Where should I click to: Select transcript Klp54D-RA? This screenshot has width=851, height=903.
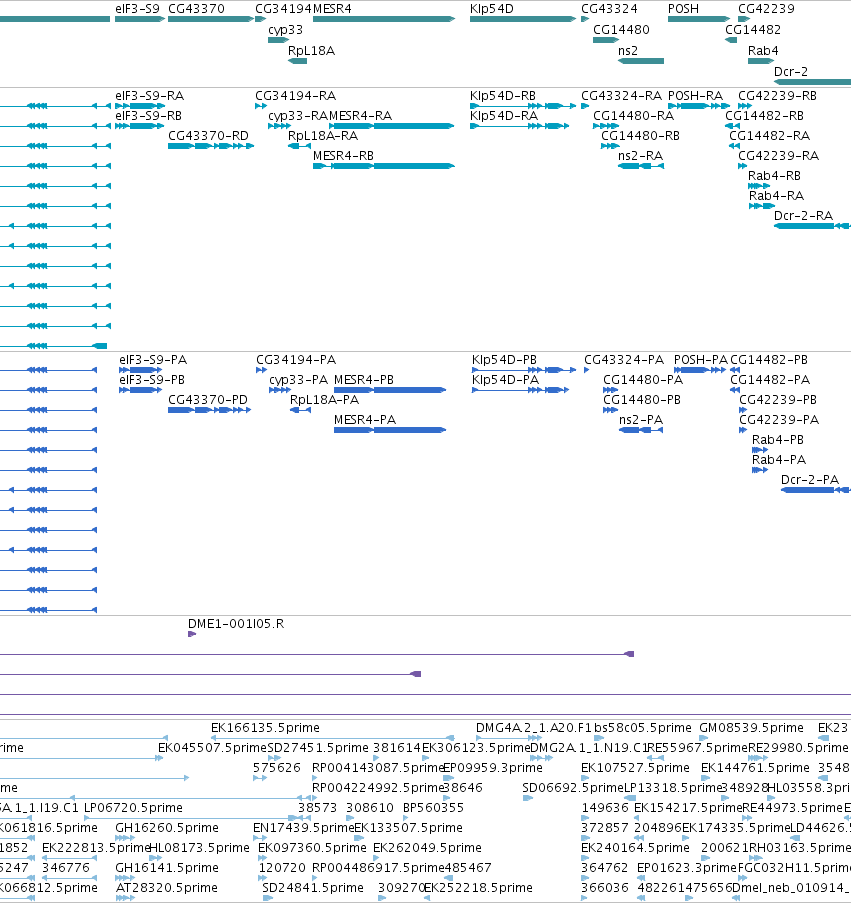tap(519, 126)
